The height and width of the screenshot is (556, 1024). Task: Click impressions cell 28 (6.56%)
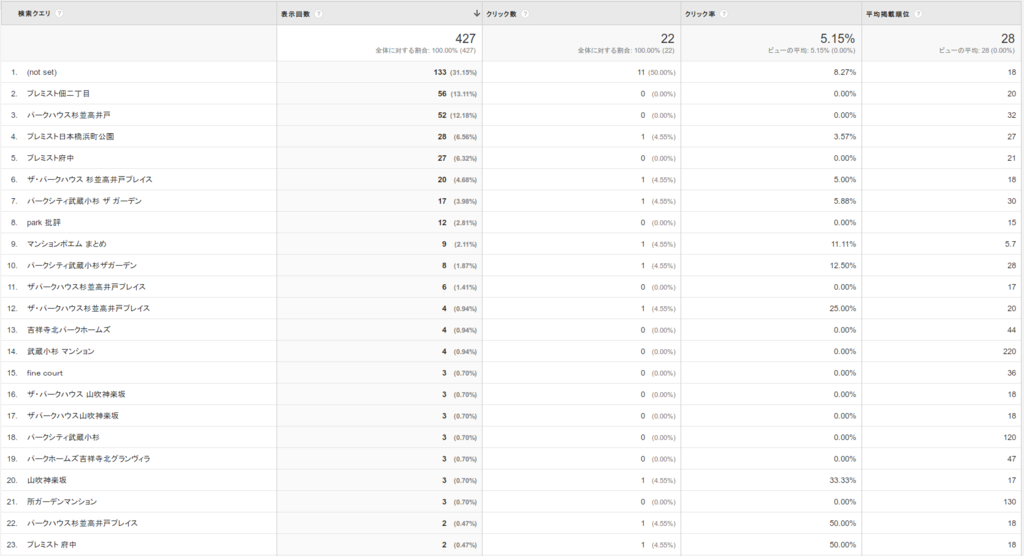[x=457, y=137]
